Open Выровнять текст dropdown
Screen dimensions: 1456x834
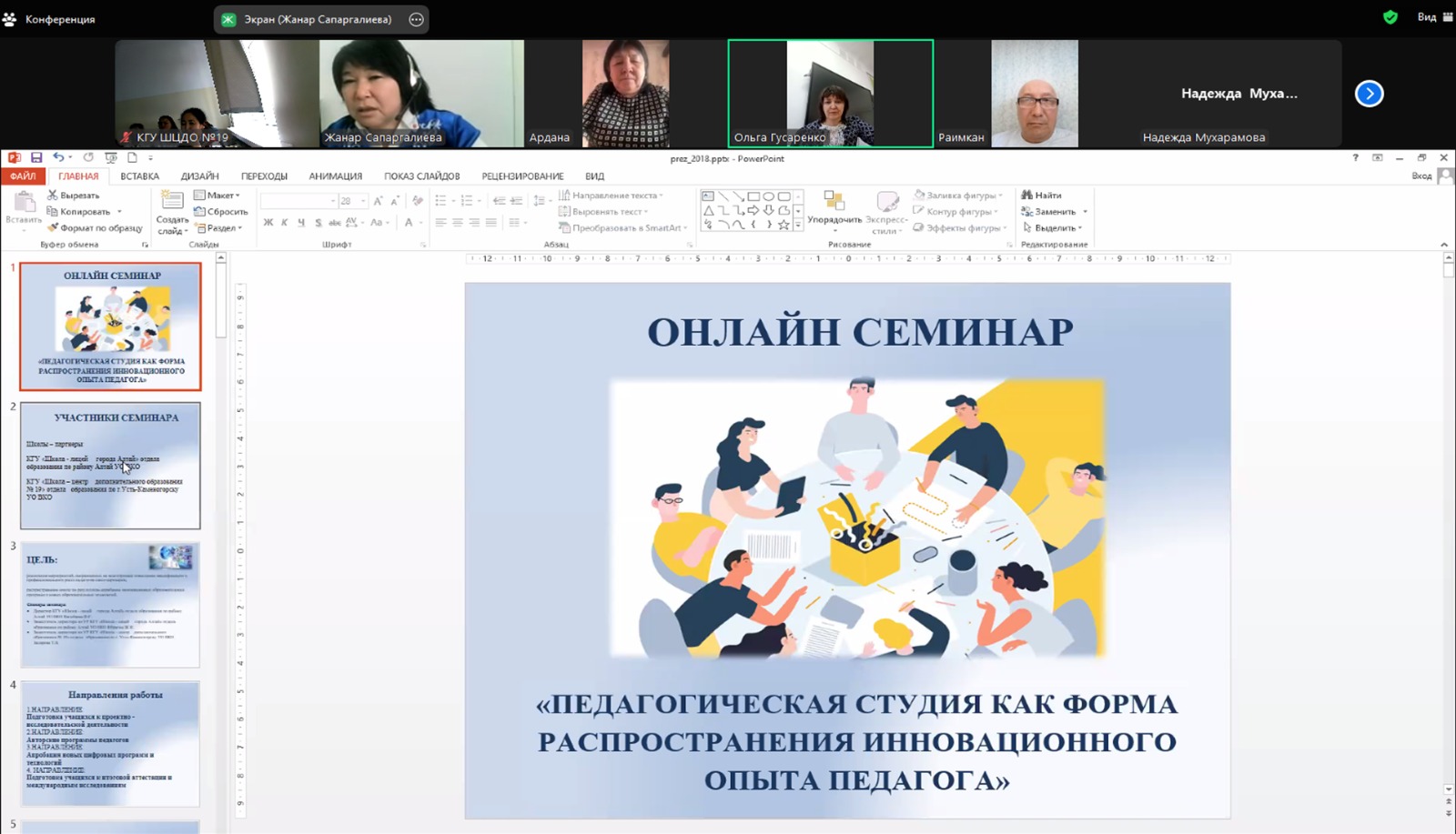click(603, 212)
